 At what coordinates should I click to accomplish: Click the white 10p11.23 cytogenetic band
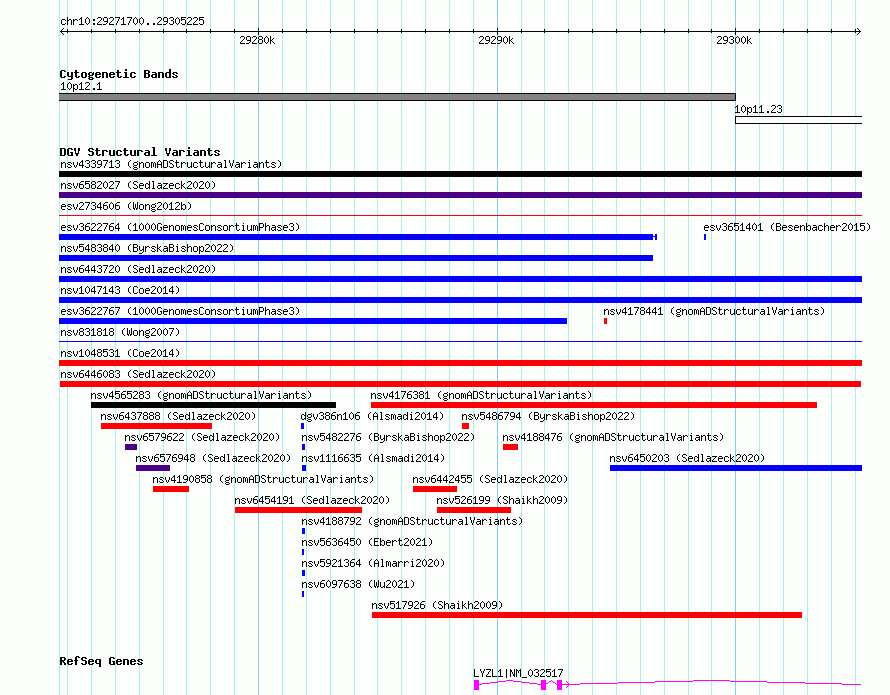pos(799,120)
